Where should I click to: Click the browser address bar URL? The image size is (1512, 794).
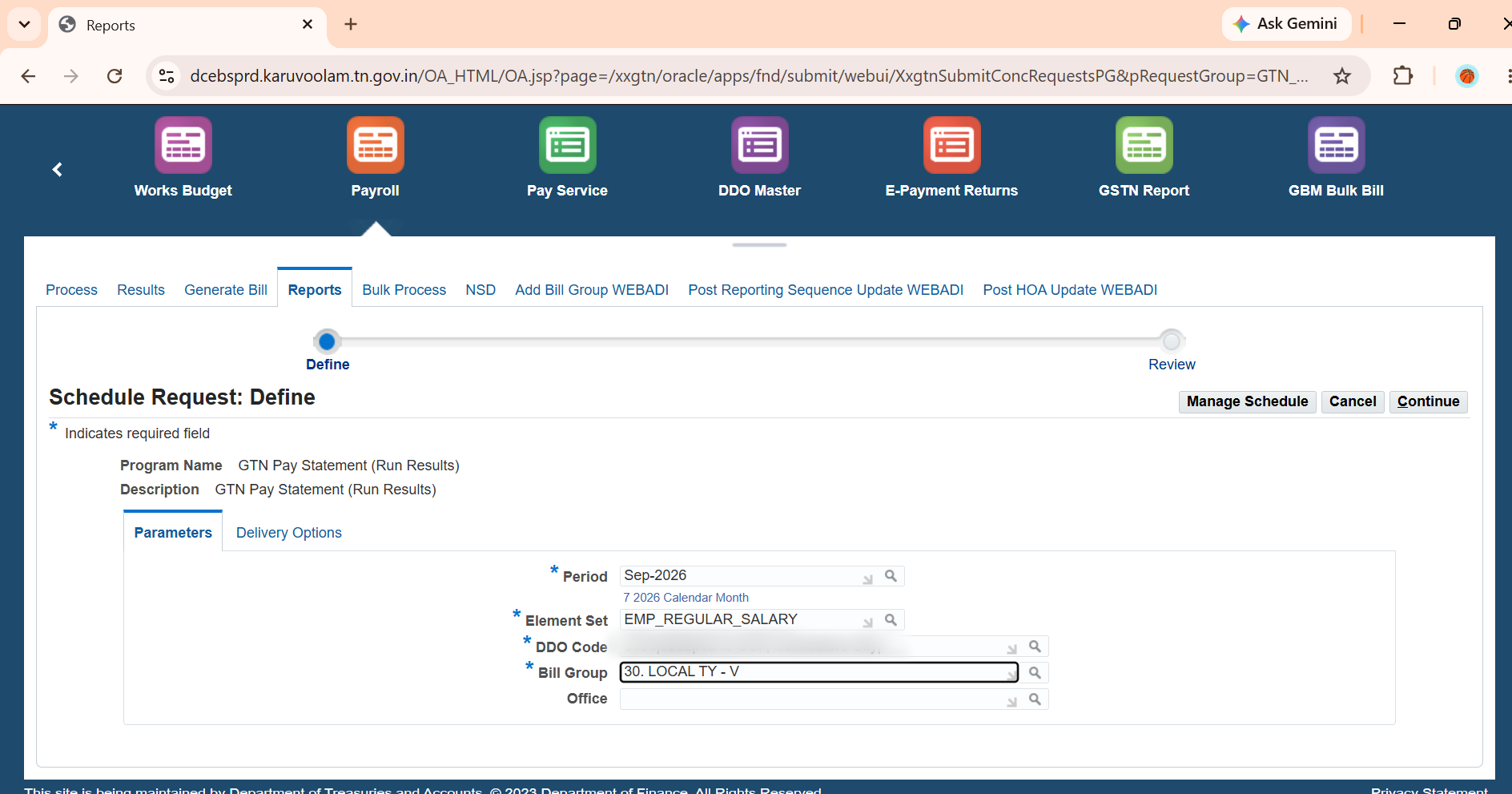(749, 76)
